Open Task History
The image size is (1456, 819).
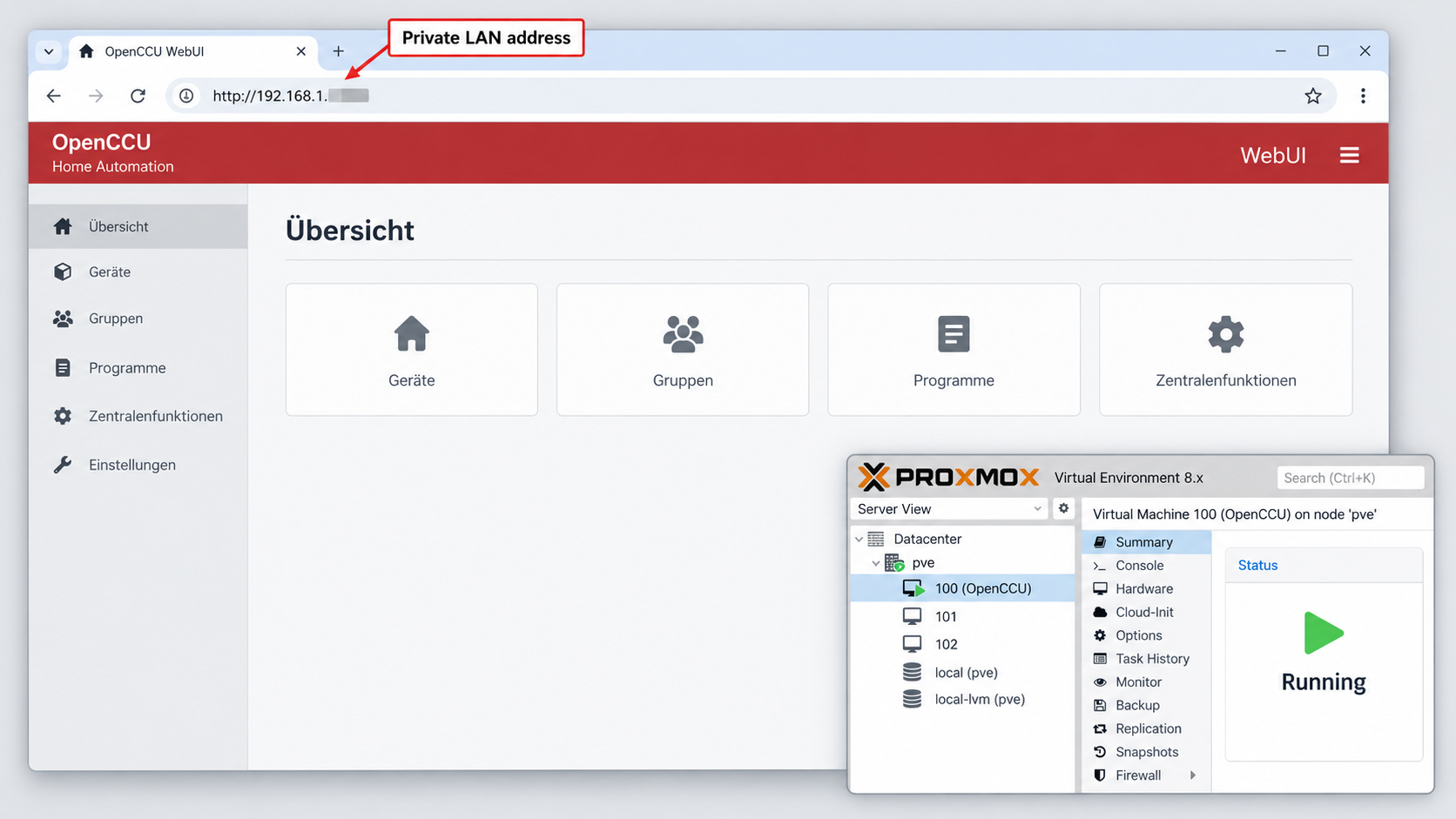(x=1146, y=659)
